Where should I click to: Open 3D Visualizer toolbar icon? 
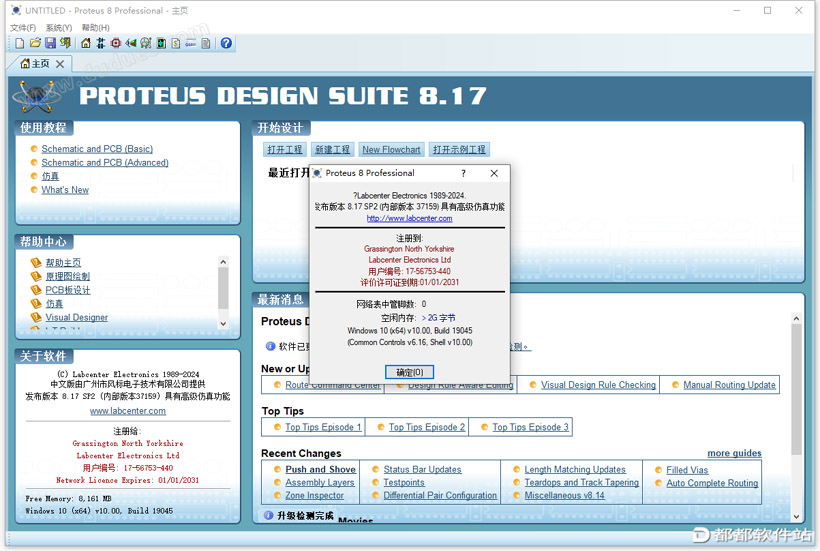click(131, 43)
